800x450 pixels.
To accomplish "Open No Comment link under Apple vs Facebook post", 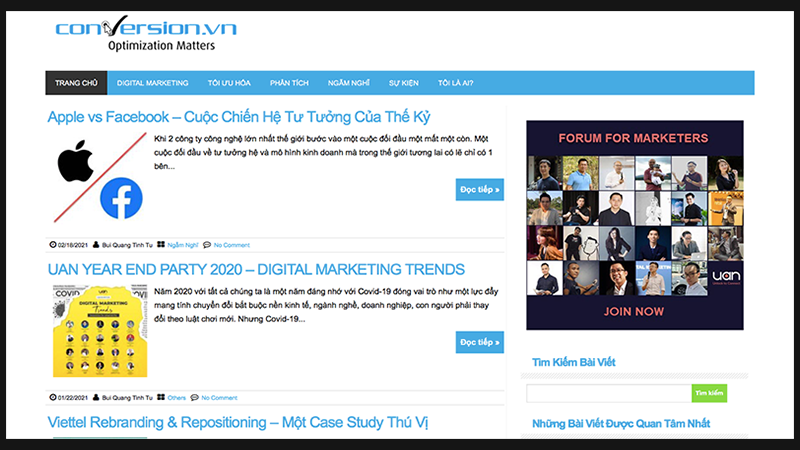I will (x=232, y=245).
